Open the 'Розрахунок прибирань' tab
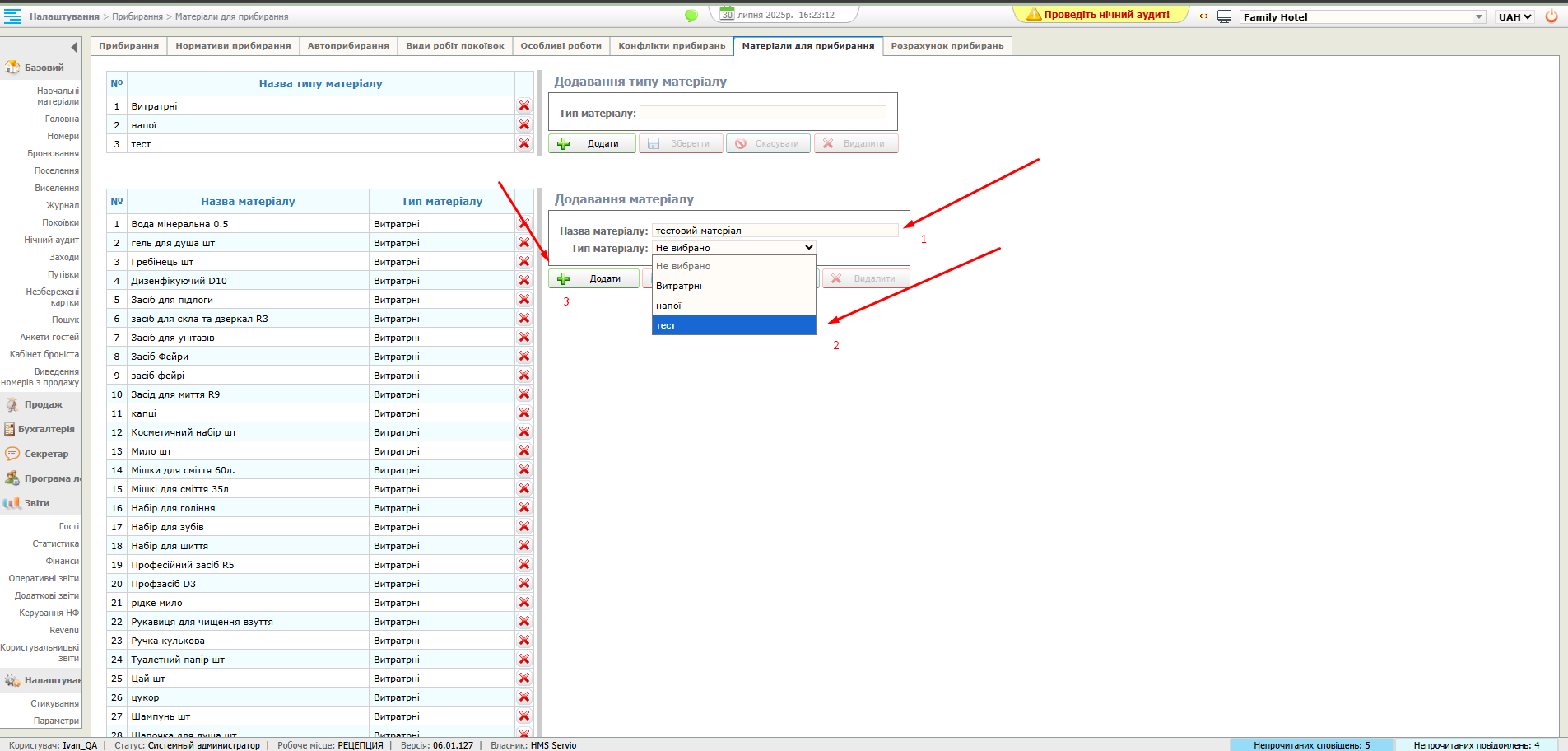The image size is (1568, 751). pyautogui.click(x=947, y=46)
